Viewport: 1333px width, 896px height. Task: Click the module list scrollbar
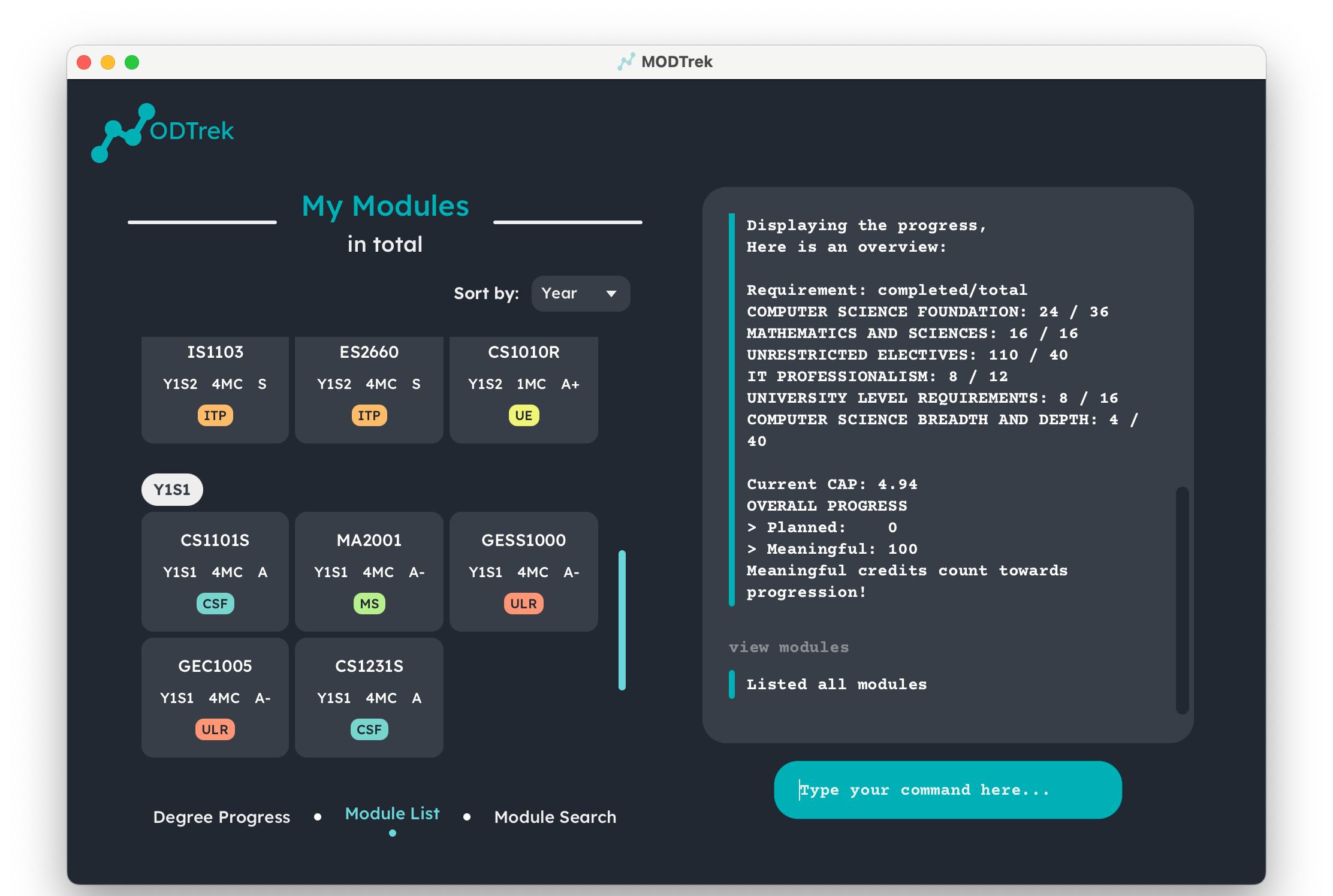coord(622,620)
